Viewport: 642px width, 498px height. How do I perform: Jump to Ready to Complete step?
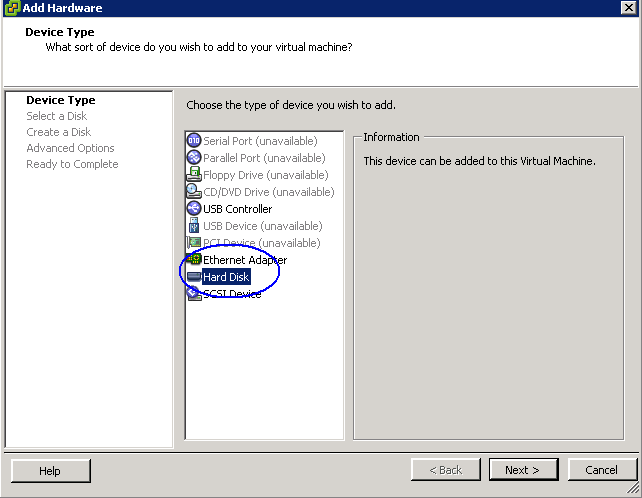pos(72,164)
